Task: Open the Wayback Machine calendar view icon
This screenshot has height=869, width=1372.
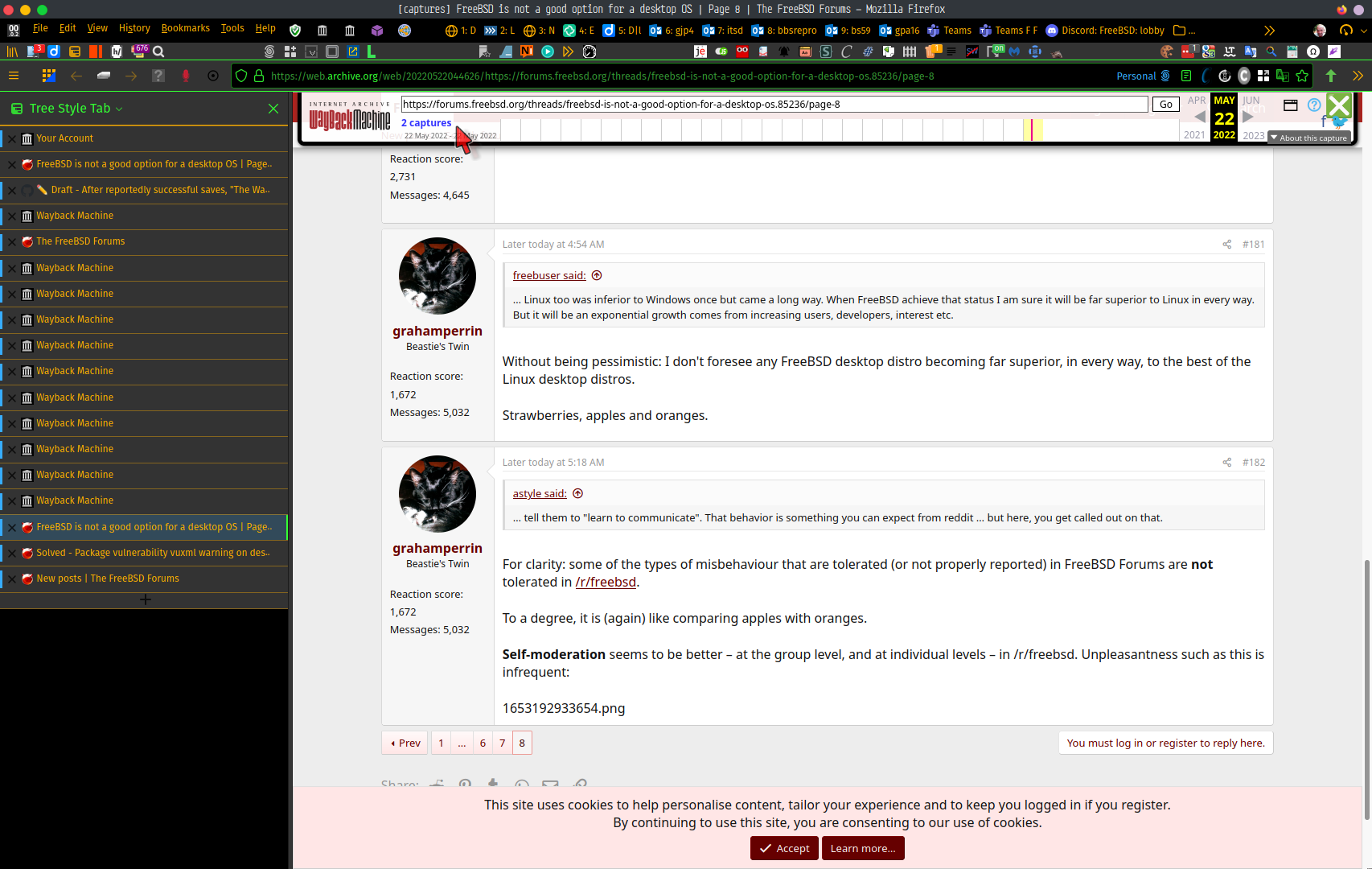Action: click(x=1290, y=105)
